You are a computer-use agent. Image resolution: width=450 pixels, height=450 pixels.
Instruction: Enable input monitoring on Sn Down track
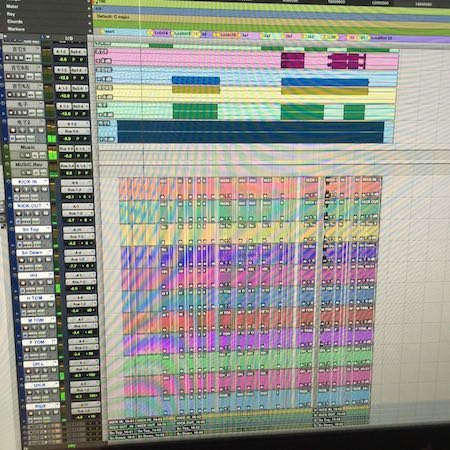(x=30, y=260)
